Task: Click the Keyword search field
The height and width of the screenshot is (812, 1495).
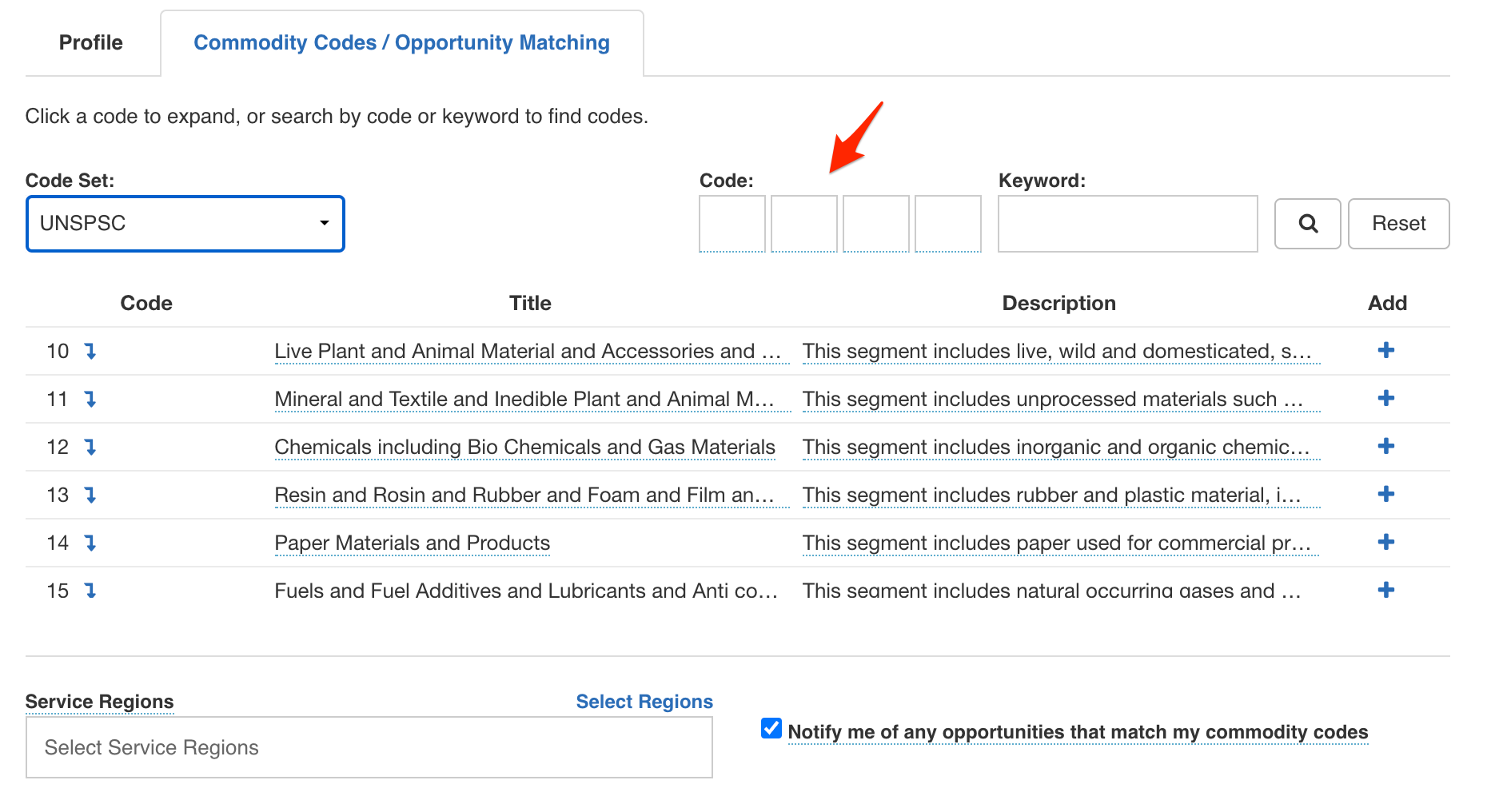Action: (1127, 224)
